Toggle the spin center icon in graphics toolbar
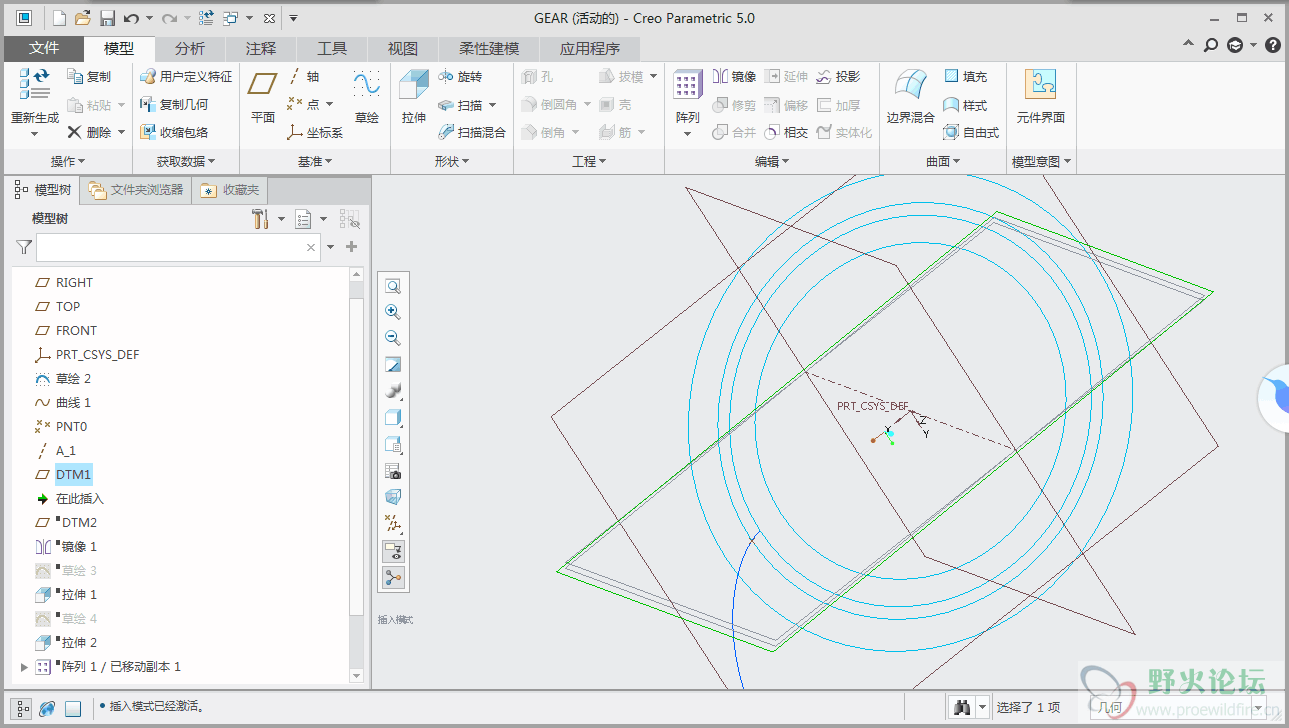The image size is (1289, 728). pos(393,578)
